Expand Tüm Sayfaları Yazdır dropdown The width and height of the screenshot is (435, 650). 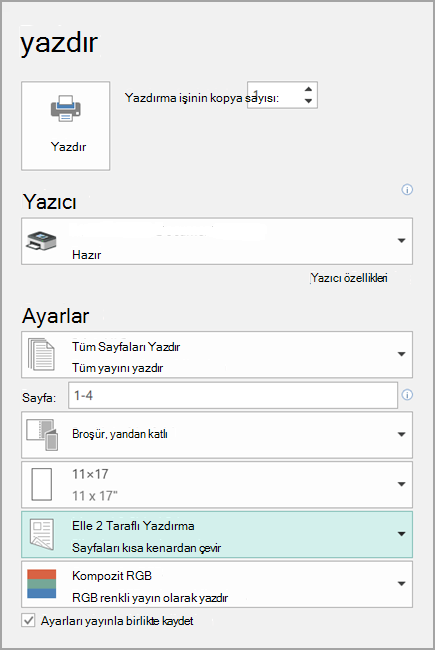(217, 354)
